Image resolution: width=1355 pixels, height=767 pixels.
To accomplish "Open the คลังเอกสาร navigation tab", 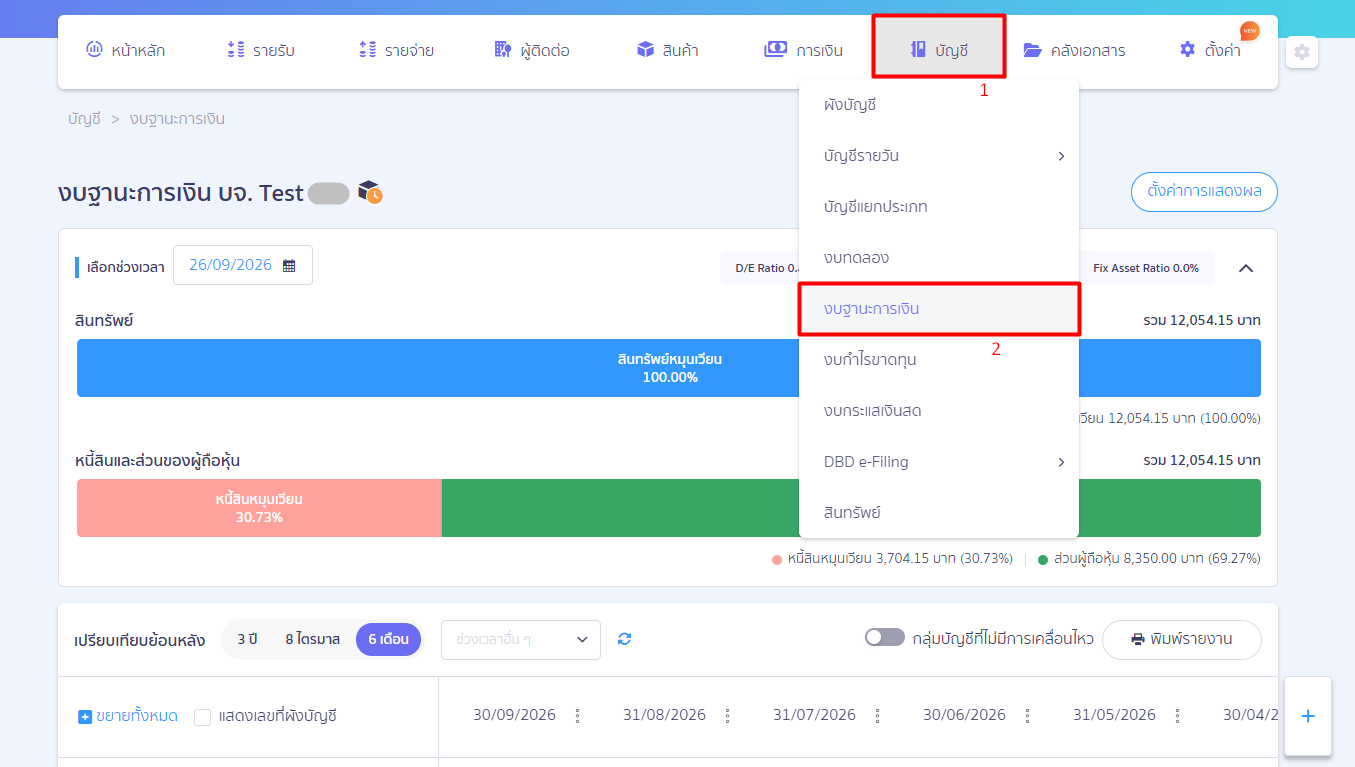I will pyautogui.click(x=1074, y=49).
